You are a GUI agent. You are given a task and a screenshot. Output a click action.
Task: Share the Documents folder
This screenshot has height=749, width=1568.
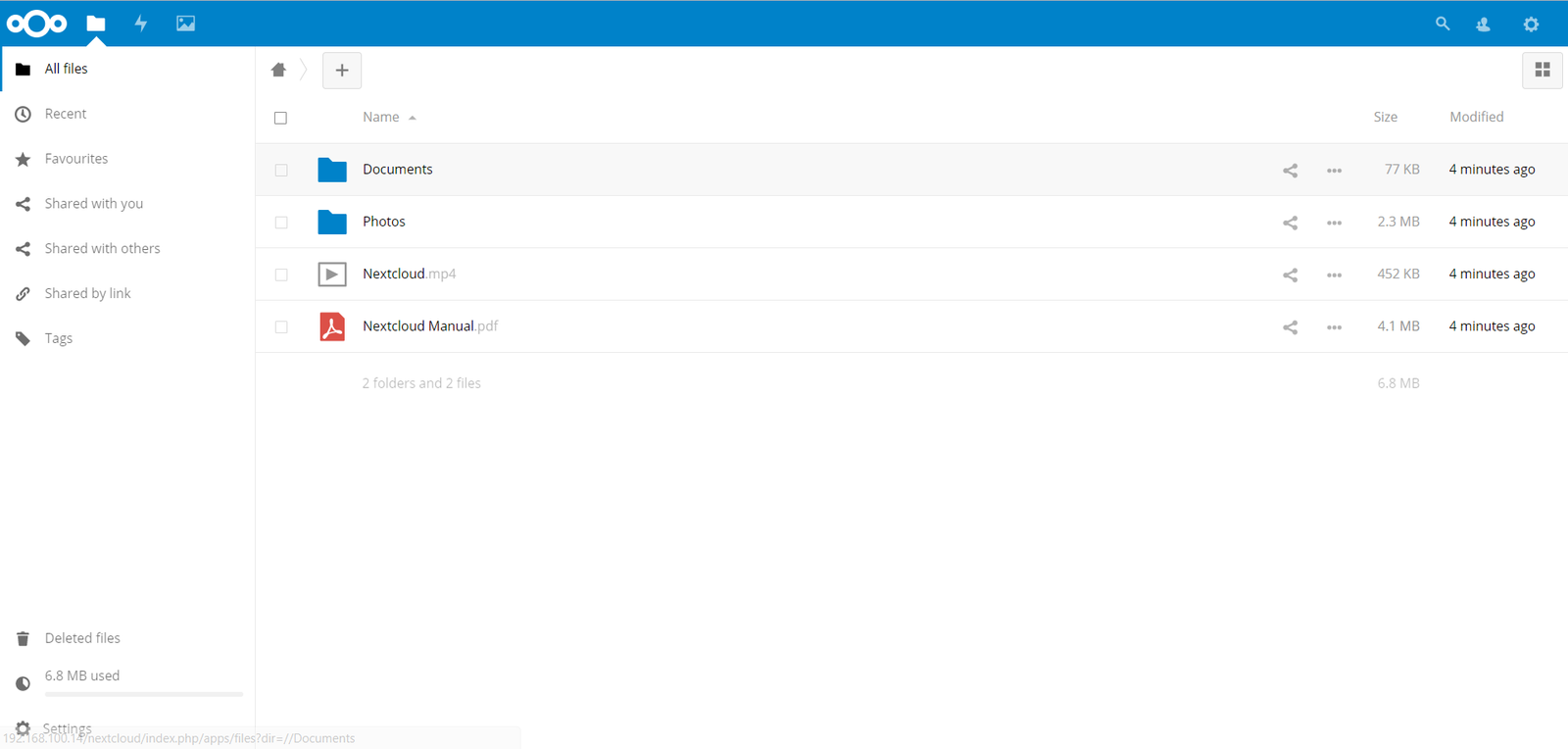coord(1290,171)
